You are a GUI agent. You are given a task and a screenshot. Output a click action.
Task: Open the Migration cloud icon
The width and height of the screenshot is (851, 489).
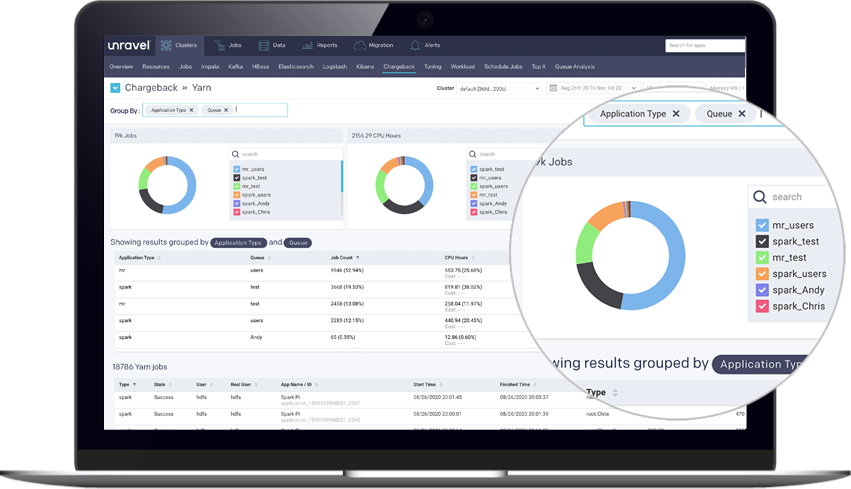[x=359, y=45]
